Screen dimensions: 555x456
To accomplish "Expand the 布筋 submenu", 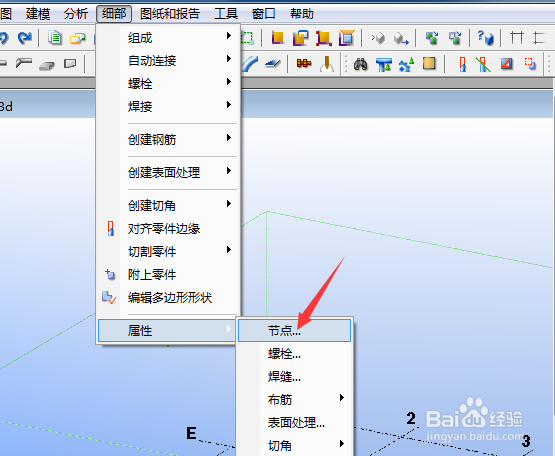I will [x=294, y=399].
